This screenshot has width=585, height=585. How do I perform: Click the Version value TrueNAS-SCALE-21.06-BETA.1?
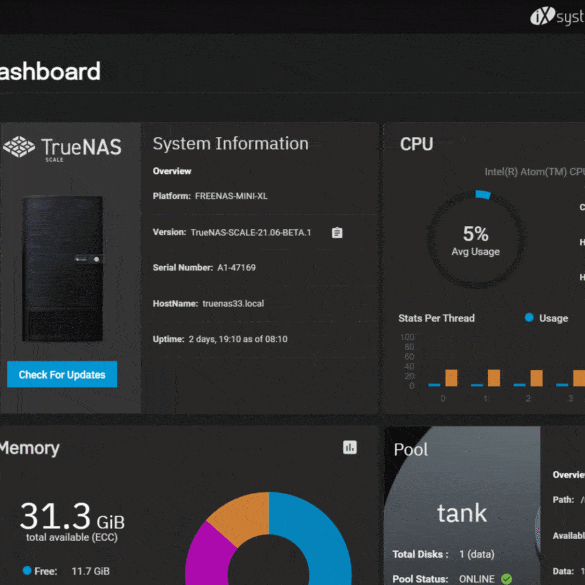[x=251, y=232]
